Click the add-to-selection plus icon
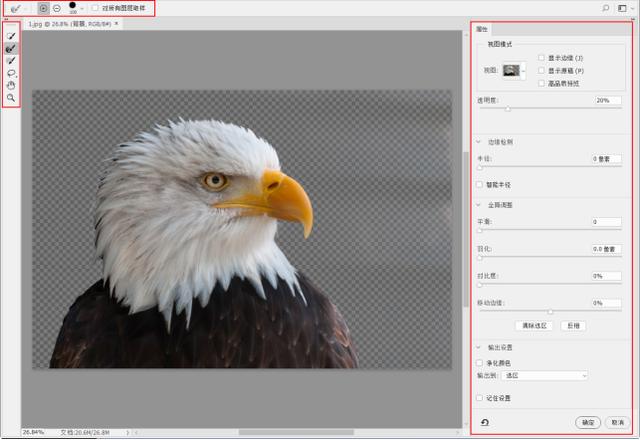This screenshot has width=640, height=440. [43, 8]
